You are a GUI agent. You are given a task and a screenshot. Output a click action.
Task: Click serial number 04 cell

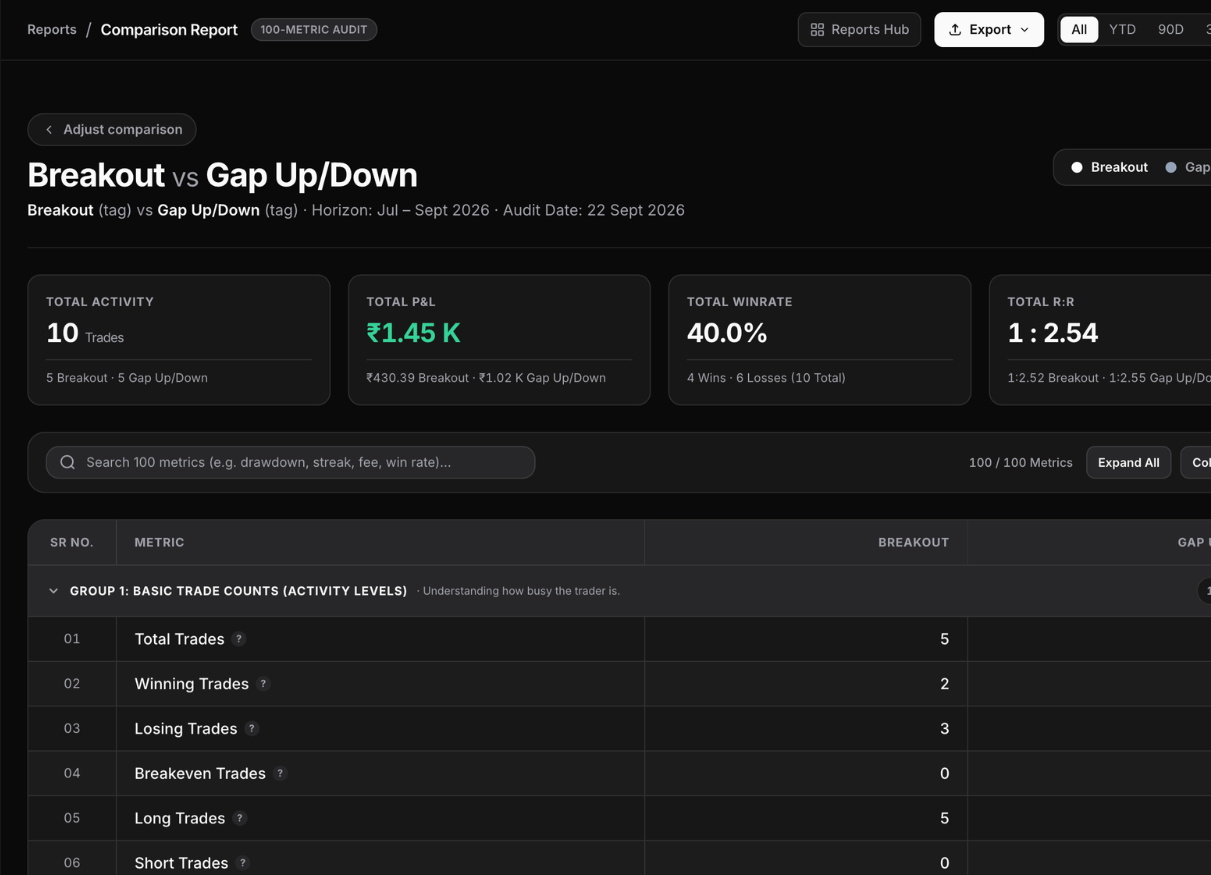click(x=72, y=773)
